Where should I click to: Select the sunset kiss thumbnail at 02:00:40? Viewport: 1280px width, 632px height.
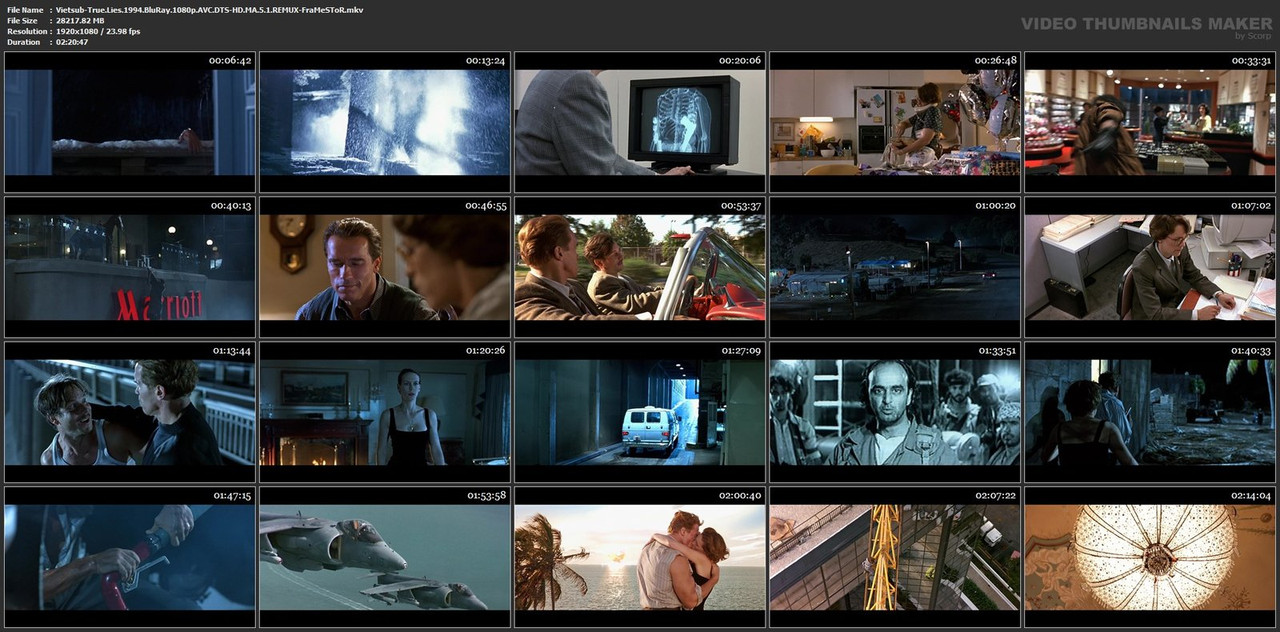640,557
